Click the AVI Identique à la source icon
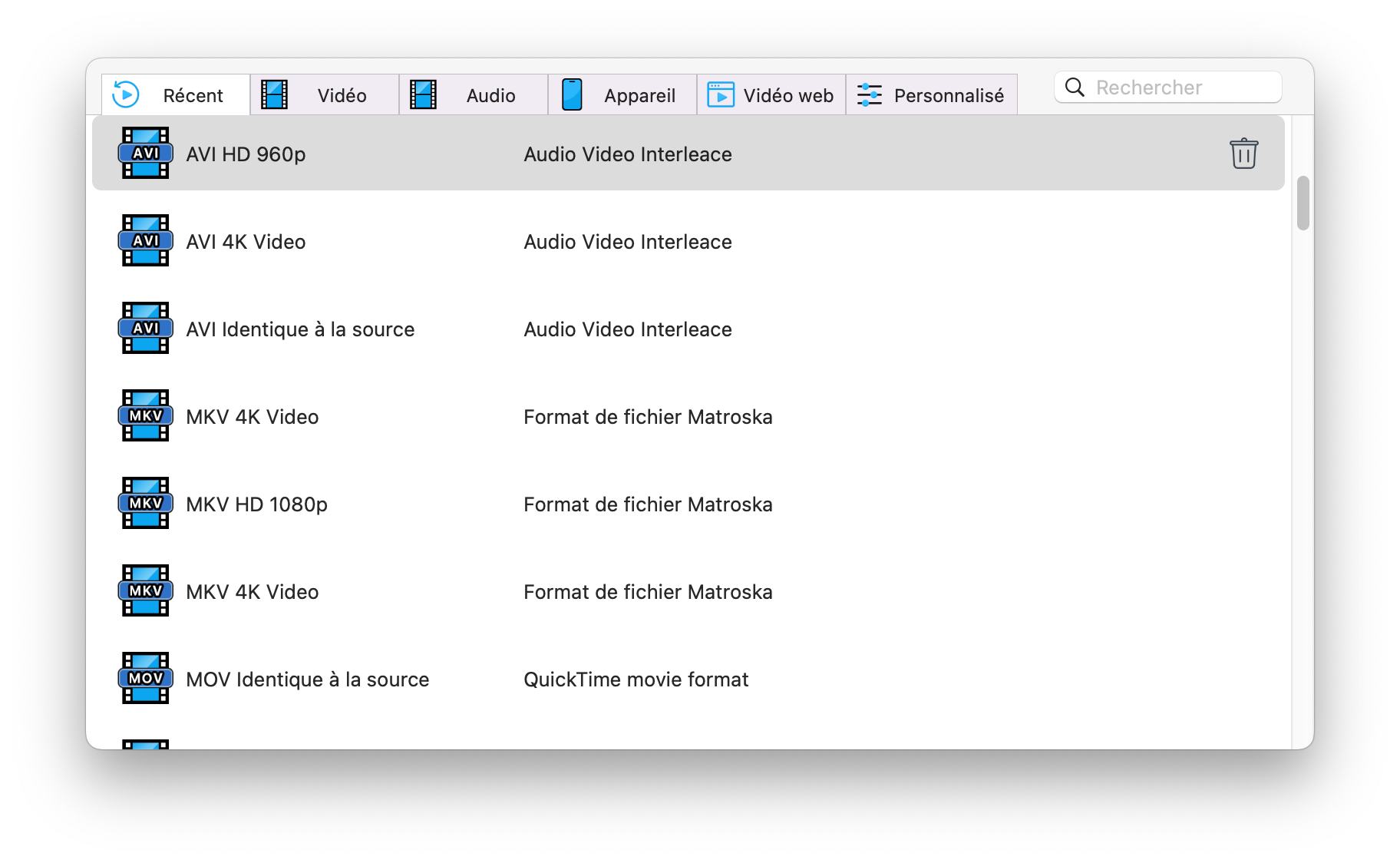 click(145, 329)
